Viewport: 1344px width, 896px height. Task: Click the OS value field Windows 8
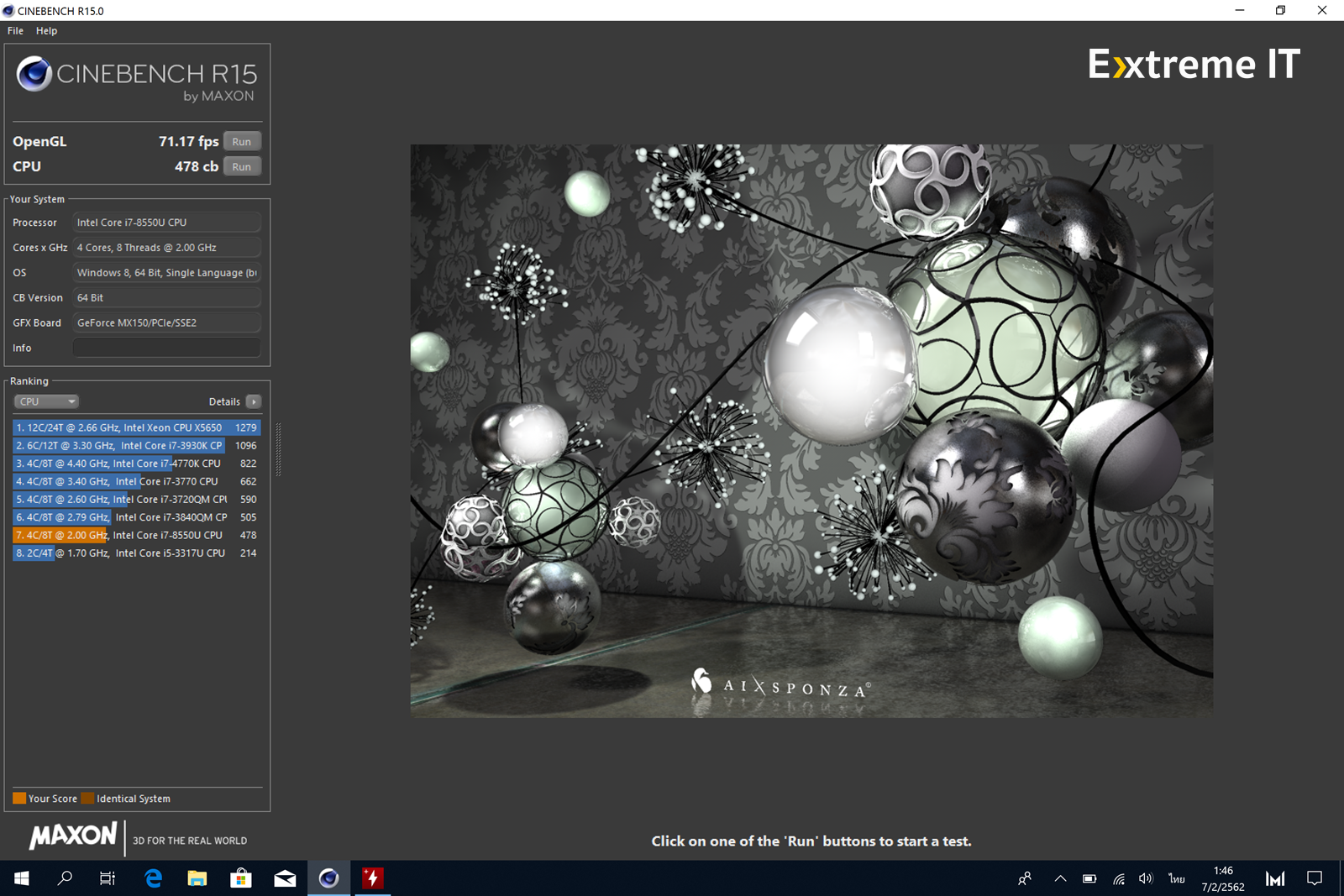pyautogui.click(x=166, y=273)
